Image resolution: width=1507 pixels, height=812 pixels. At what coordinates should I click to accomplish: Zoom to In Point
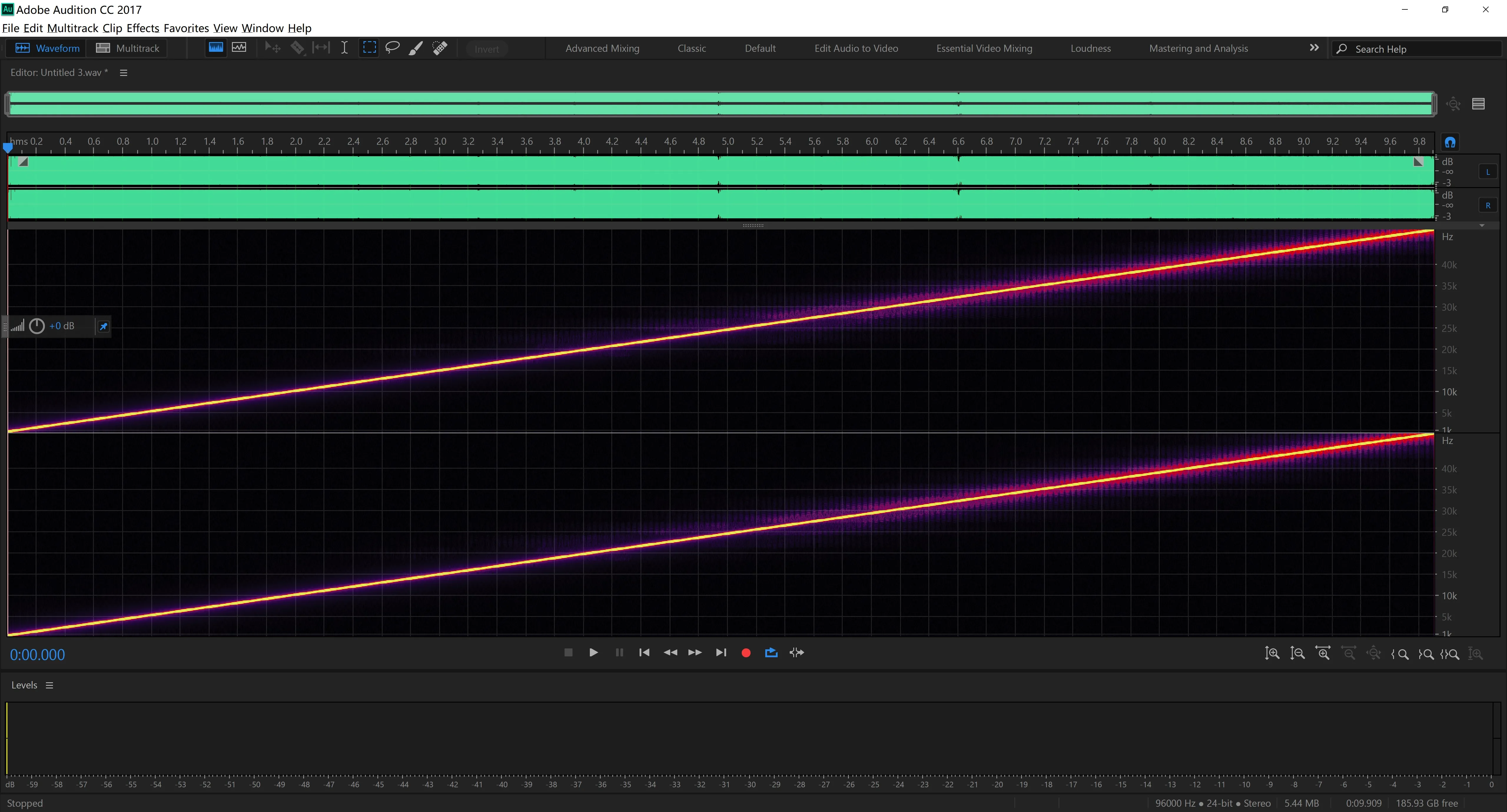coord(1400,654)
